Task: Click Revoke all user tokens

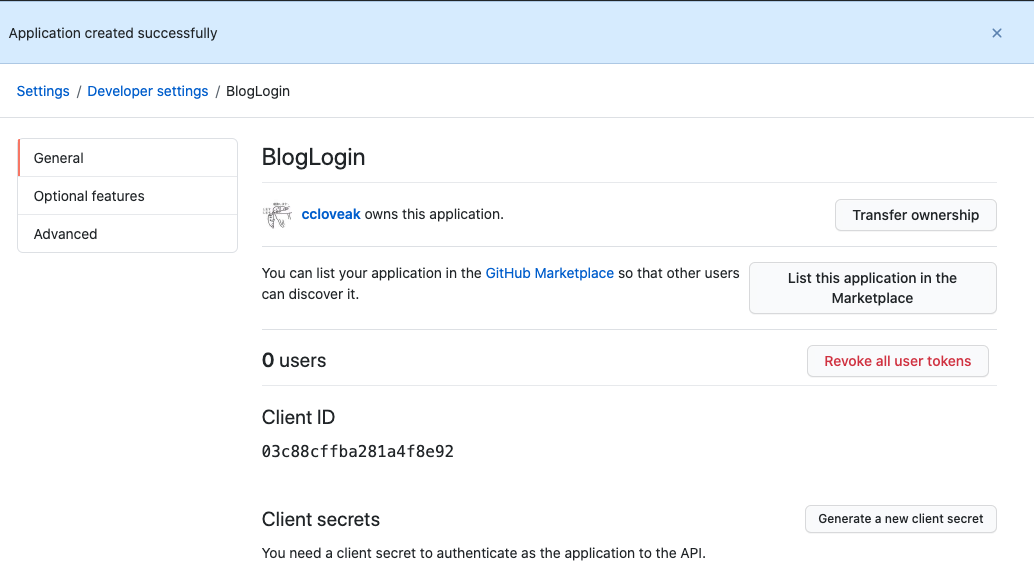Action: coord(897,361)
